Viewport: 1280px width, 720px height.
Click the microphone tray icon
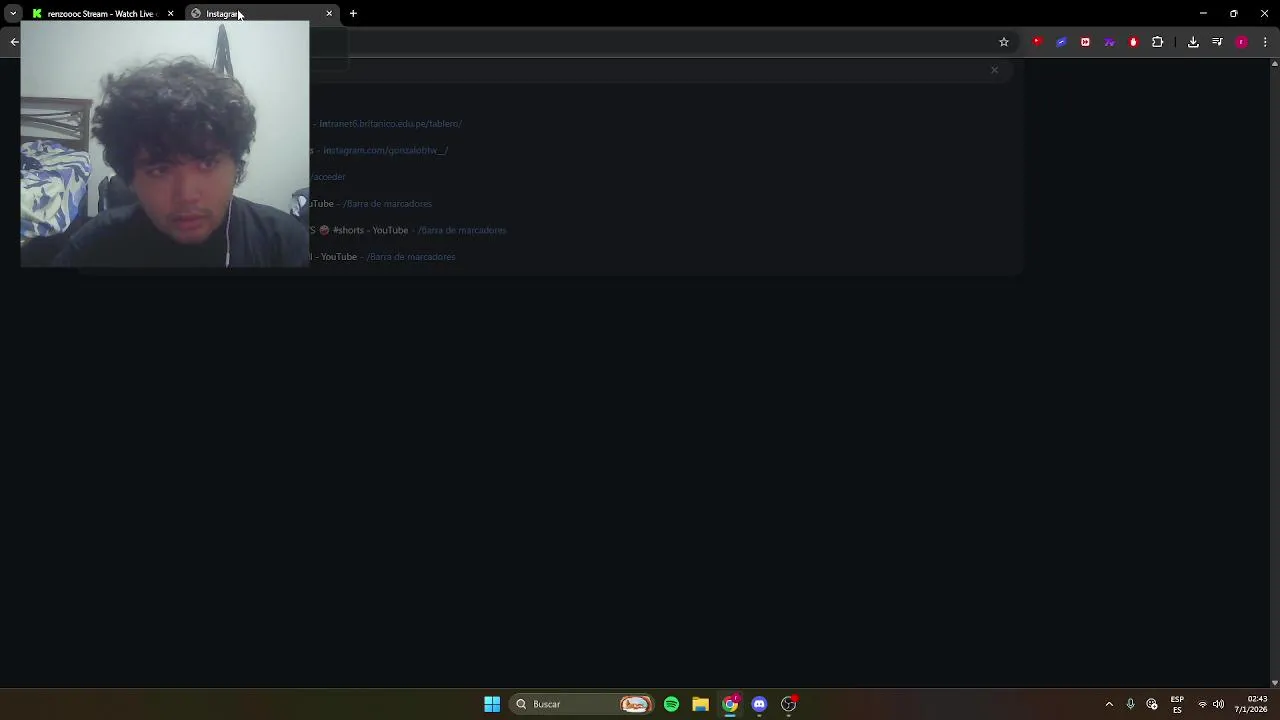(x=1131, y=704)
